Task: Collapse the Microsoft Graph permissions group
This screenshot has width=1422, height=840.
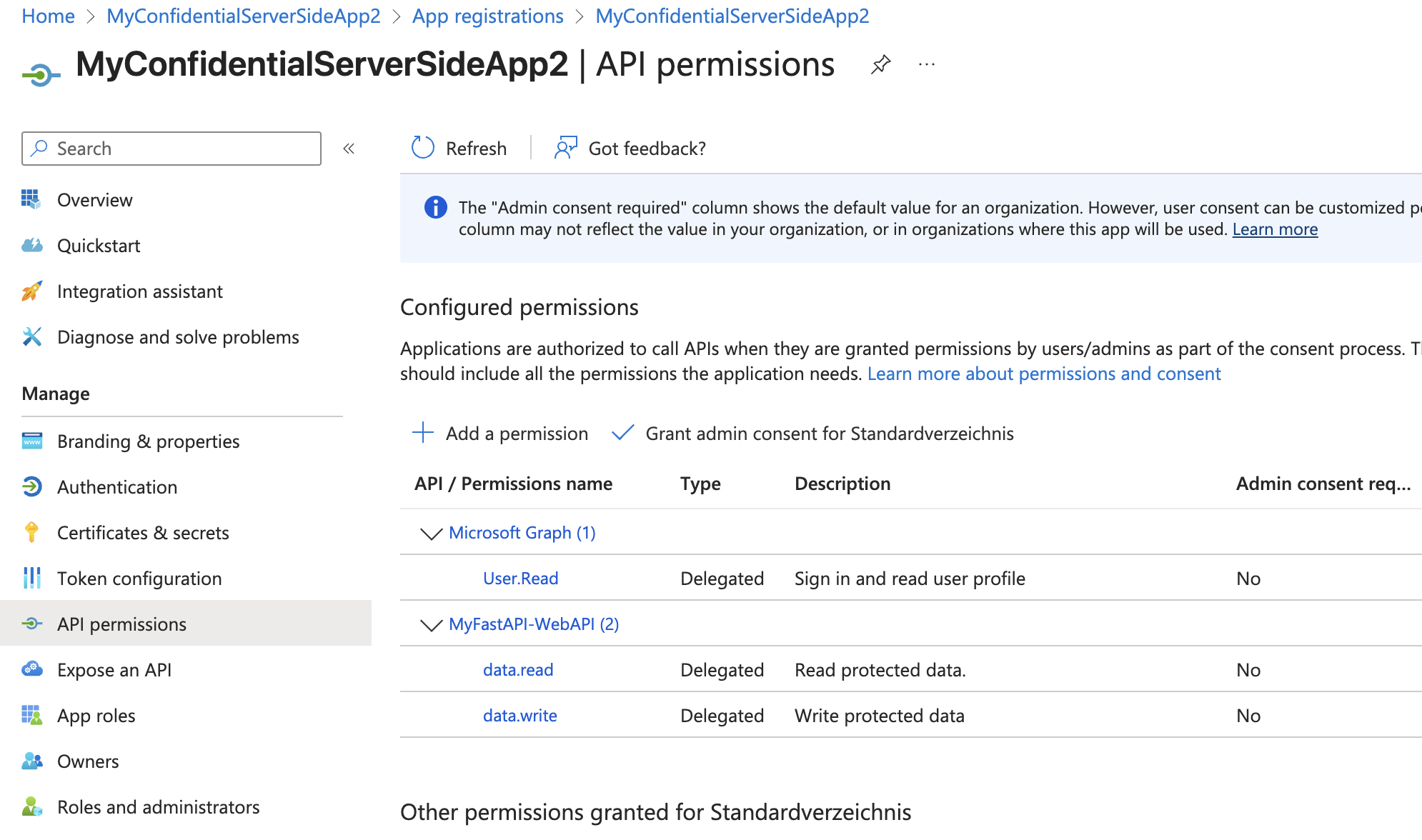Action: tap(431, 534)
